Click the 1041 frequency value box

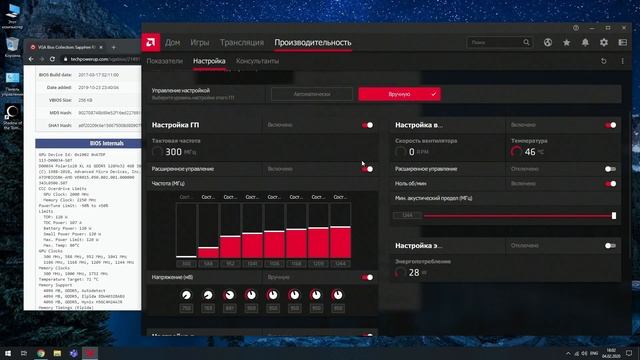[252, 264]
